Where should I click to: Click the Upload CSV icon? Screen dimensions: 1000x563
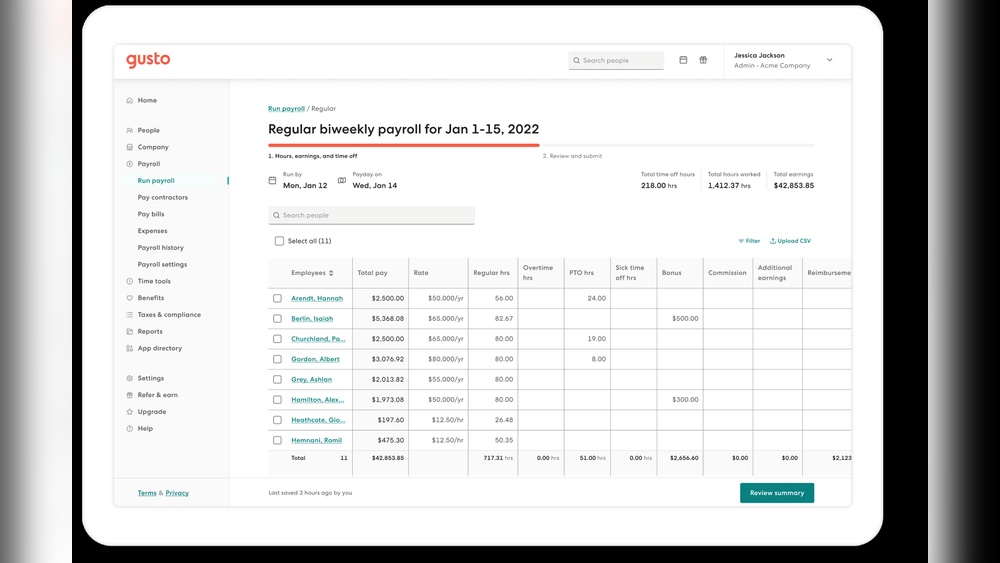click(x=772, y=241)
